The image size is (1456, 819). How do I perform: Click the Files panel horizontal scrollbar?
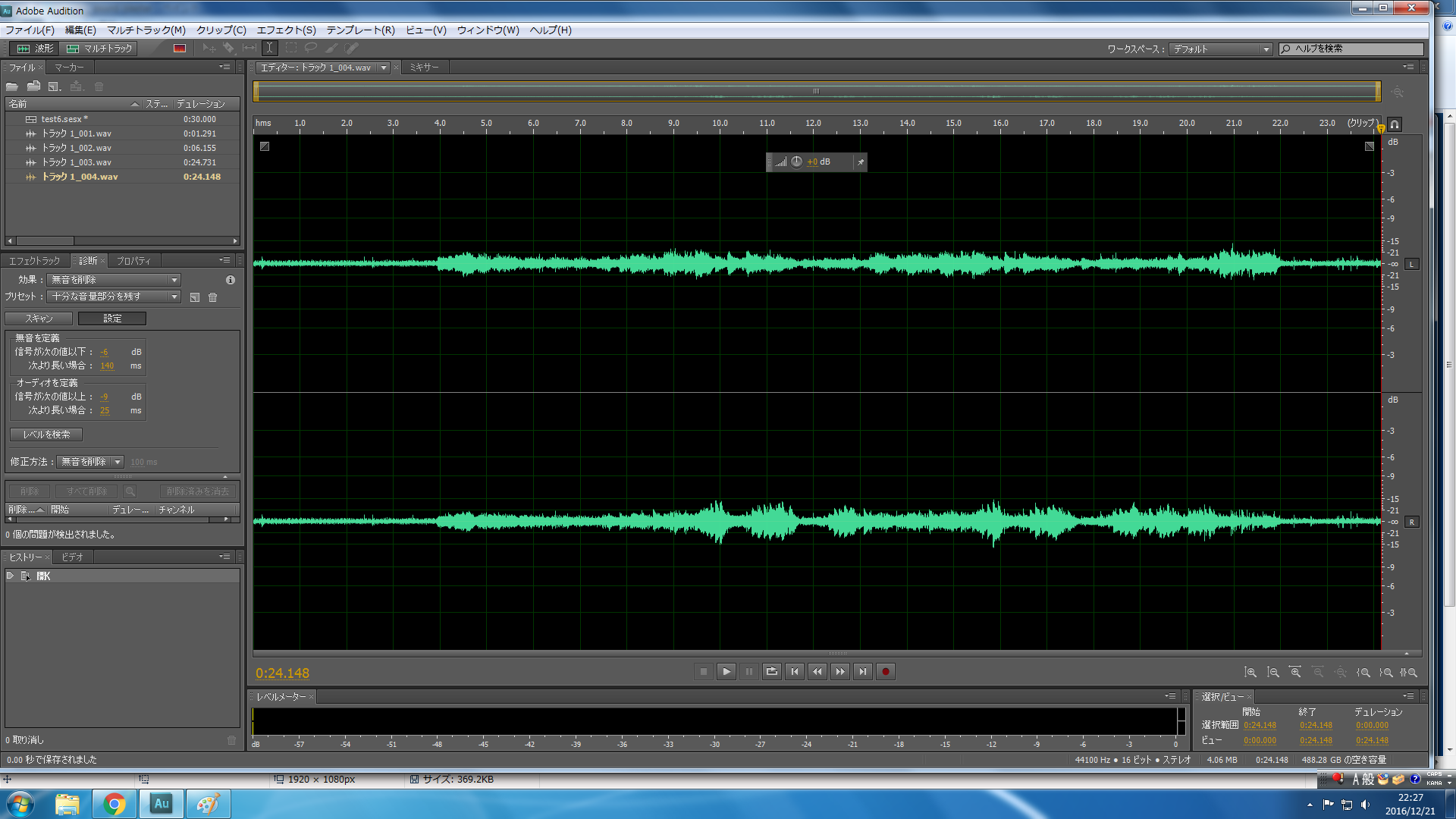(123, 241)
